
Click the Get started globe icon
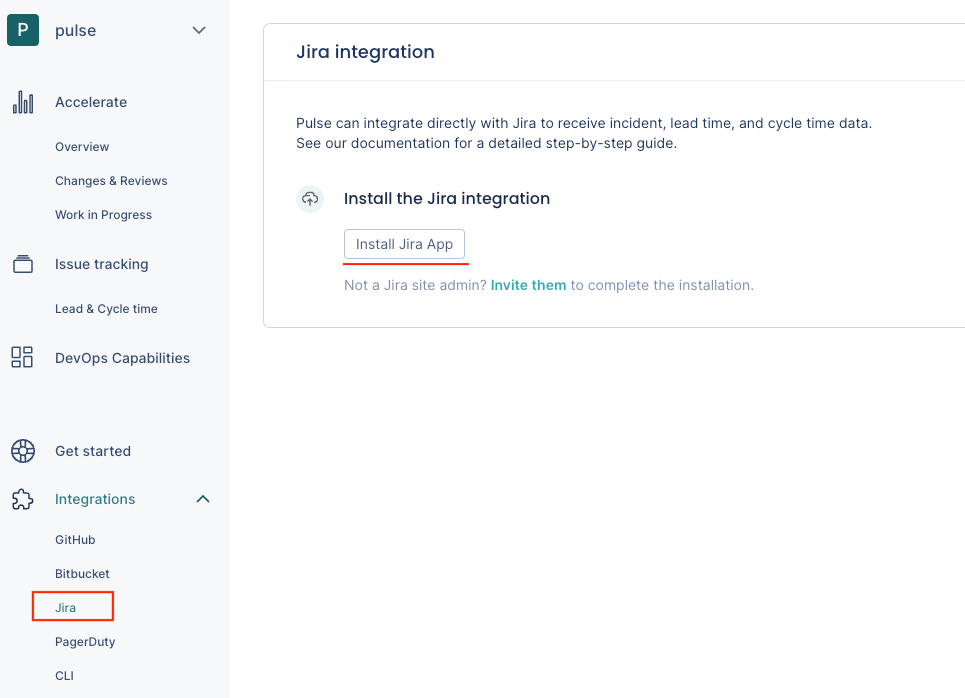[22, 451]
